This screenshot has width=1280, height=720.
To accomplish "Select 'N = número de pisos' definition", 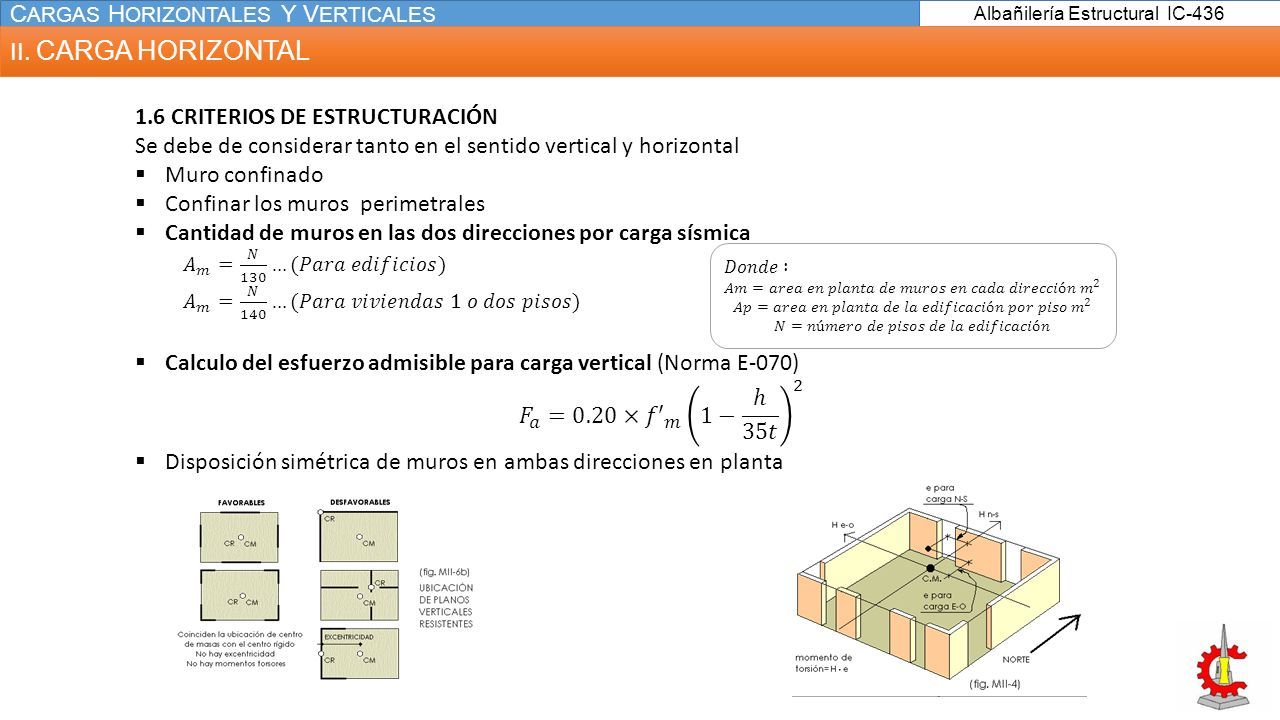I will [911, 326].
